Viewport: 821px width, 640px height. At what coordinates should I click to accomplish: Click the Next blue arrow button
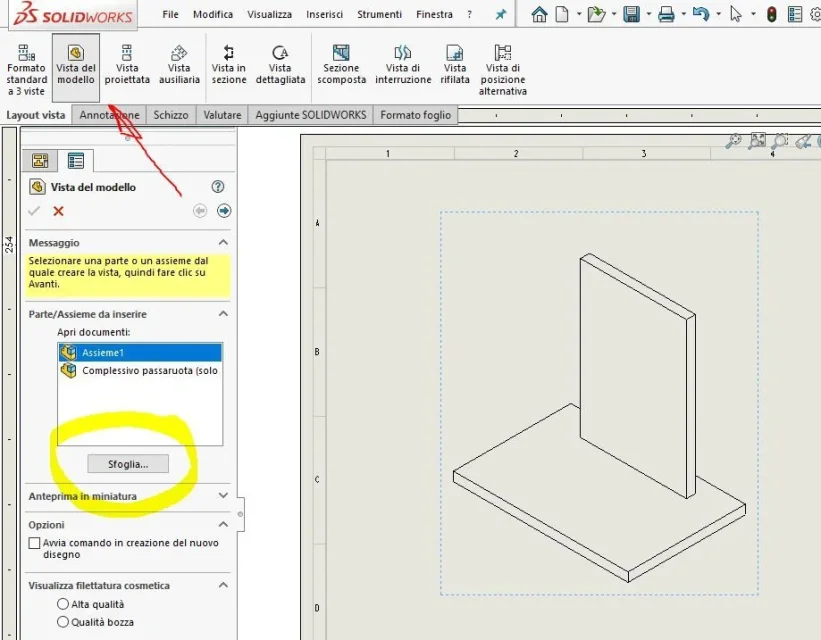tap(224, 211)
